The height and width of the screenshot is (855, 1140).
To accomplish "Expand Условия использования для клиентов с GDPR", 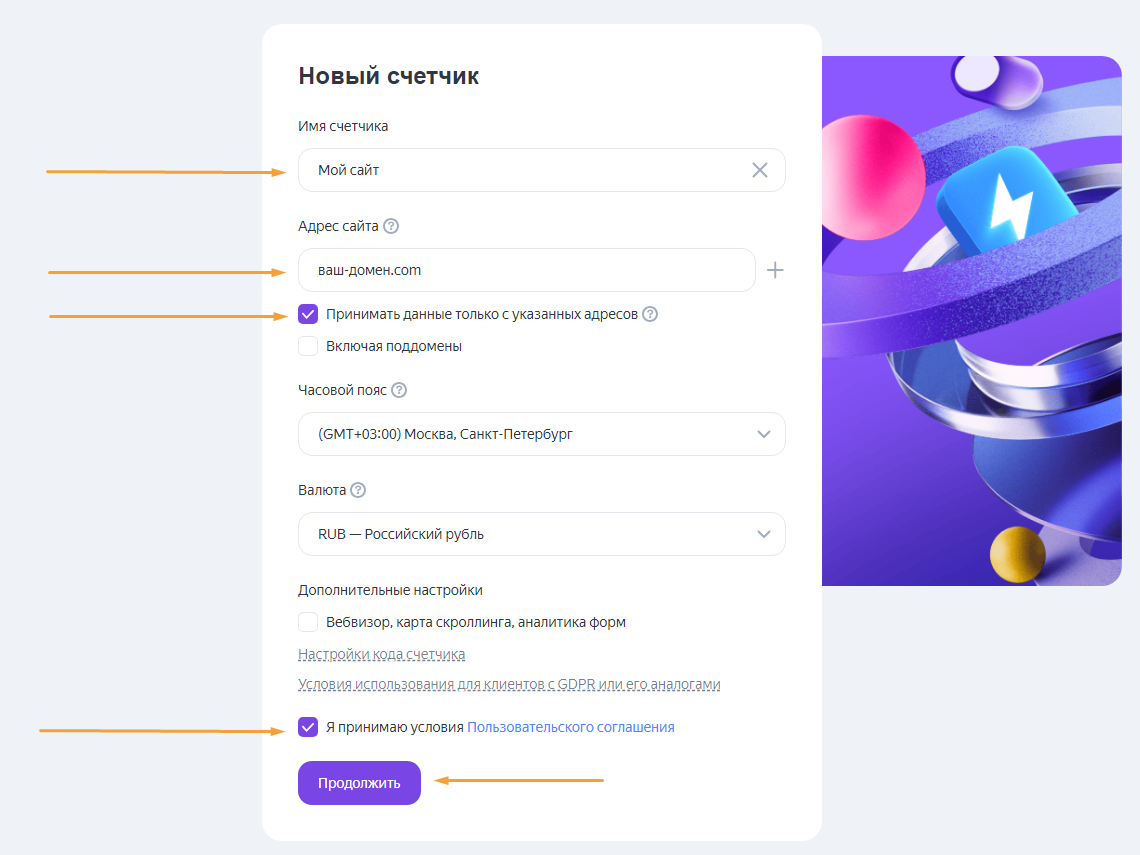I will (x=509, y=685).
